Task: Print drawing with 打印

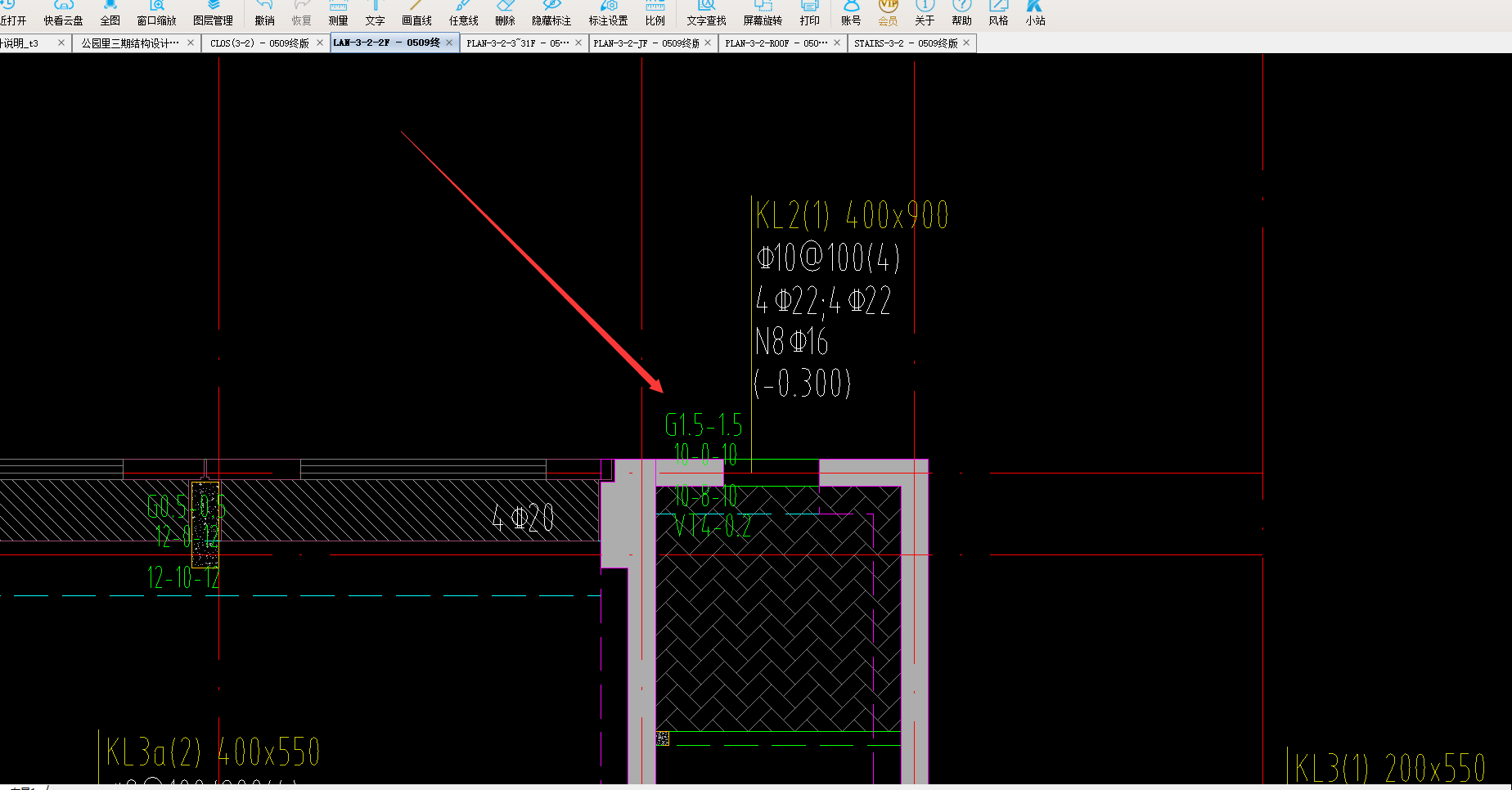Action: (809, 13)
